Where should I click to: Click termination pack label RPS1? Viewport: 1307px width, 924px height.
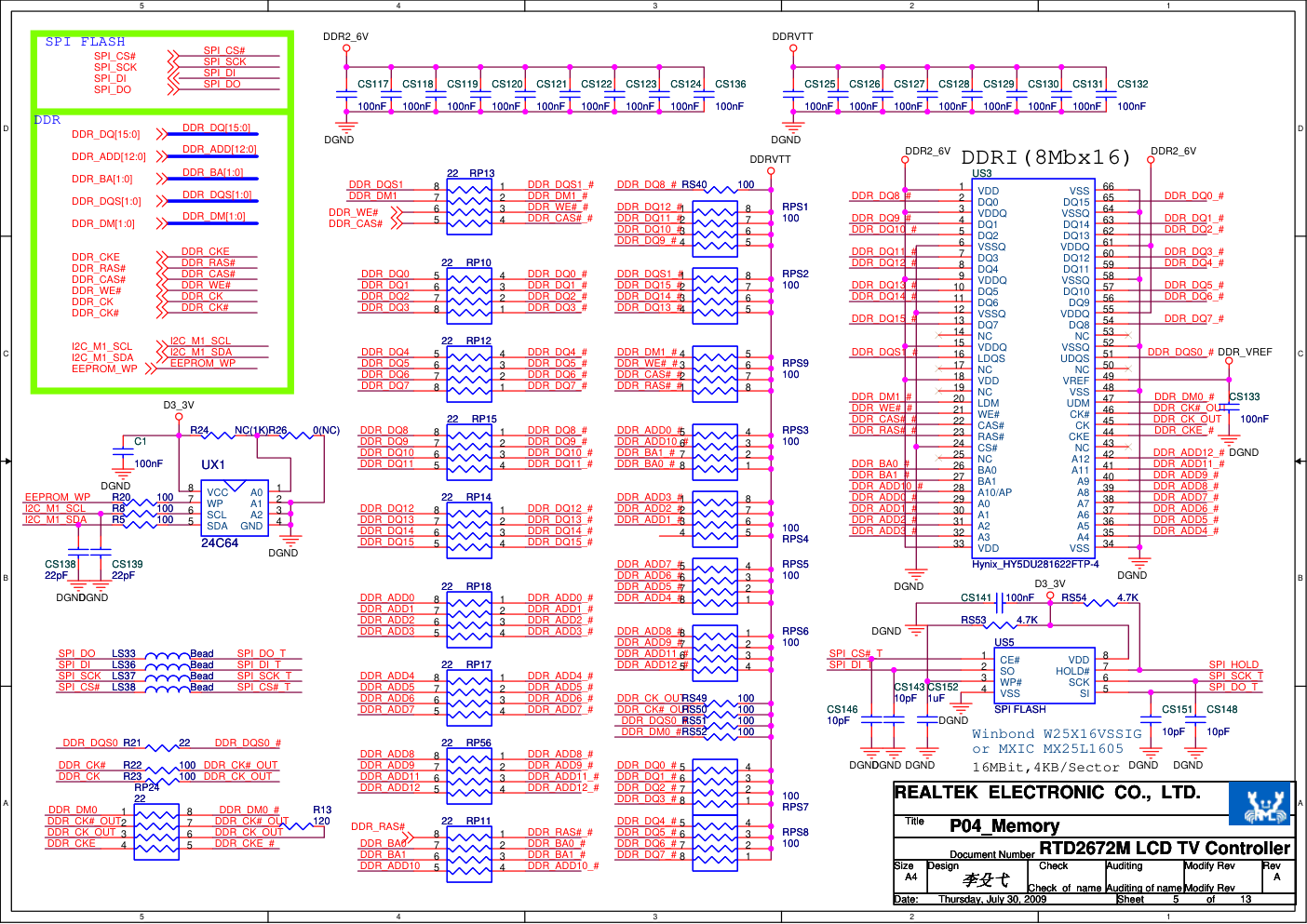click(795, 207)
